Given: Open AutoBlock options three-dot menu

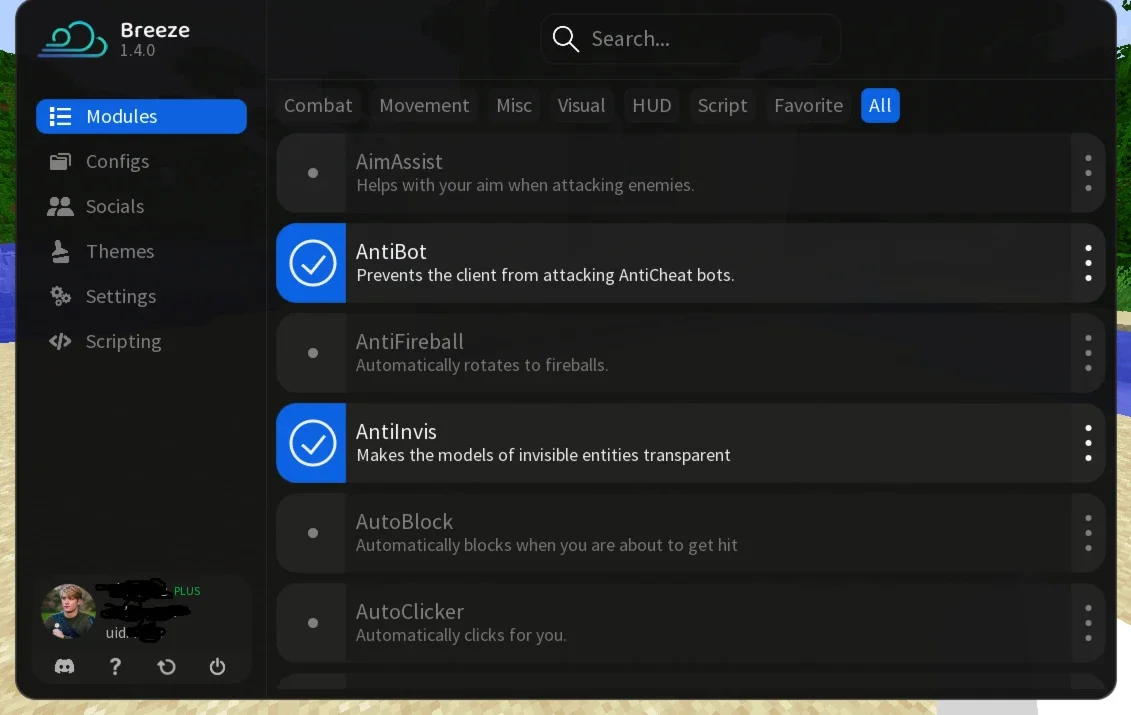Looking at the screenshot, I should coord(1088,533).
